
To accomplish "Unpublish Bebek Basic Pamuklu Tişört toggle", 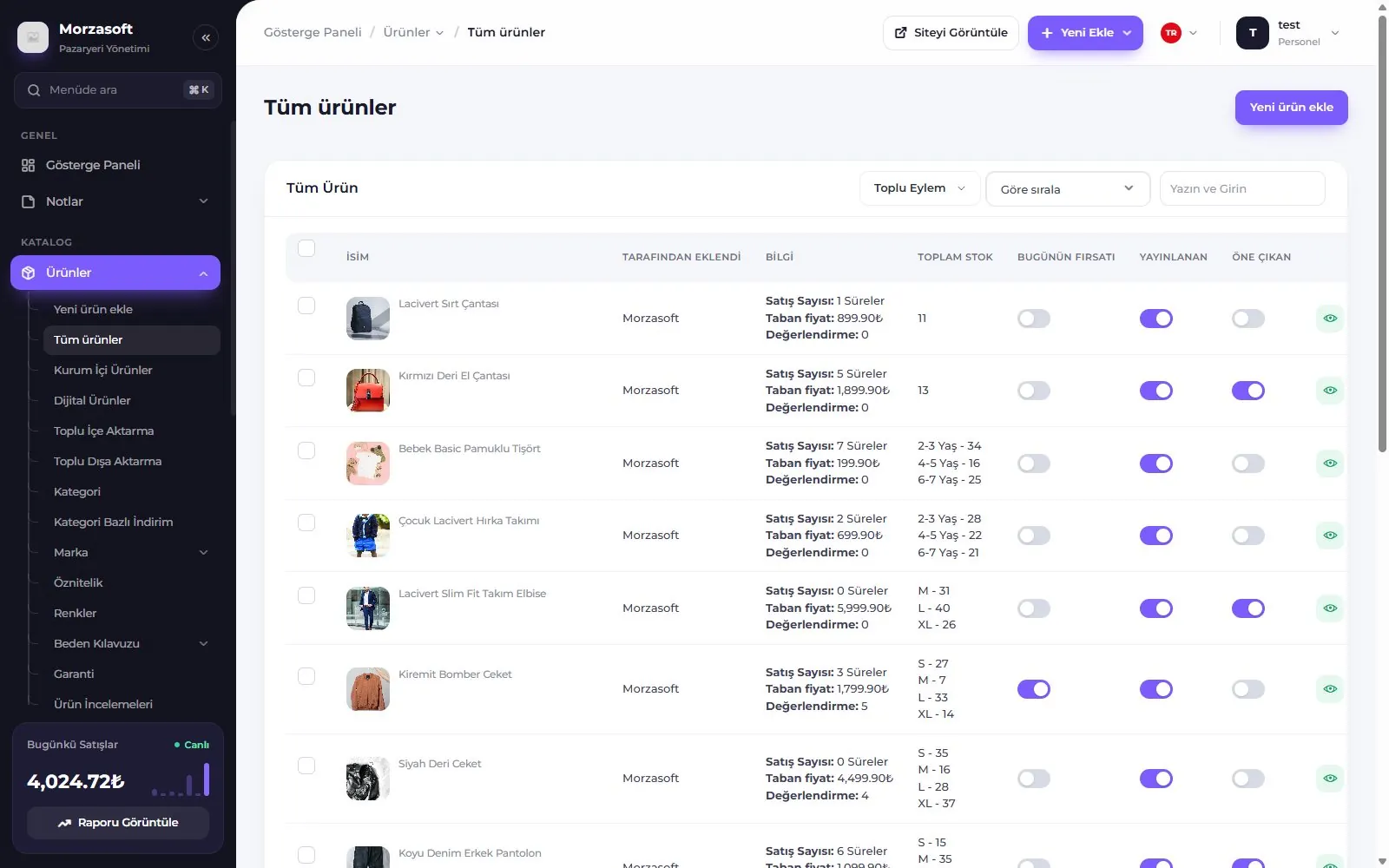I will 1156,464.
